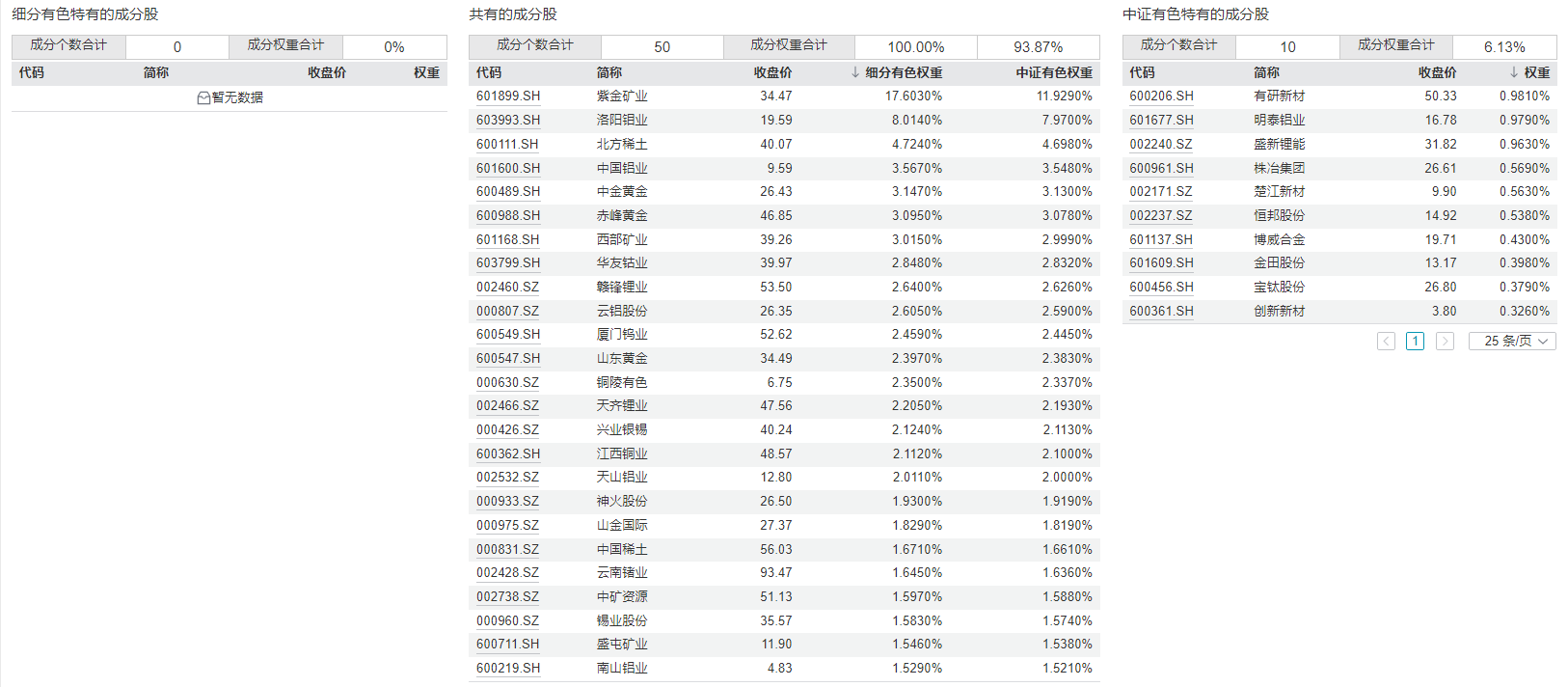Open stock code 000807.SZ link
The width and height of the screenshot is (1568, 687).
[508, 311]
